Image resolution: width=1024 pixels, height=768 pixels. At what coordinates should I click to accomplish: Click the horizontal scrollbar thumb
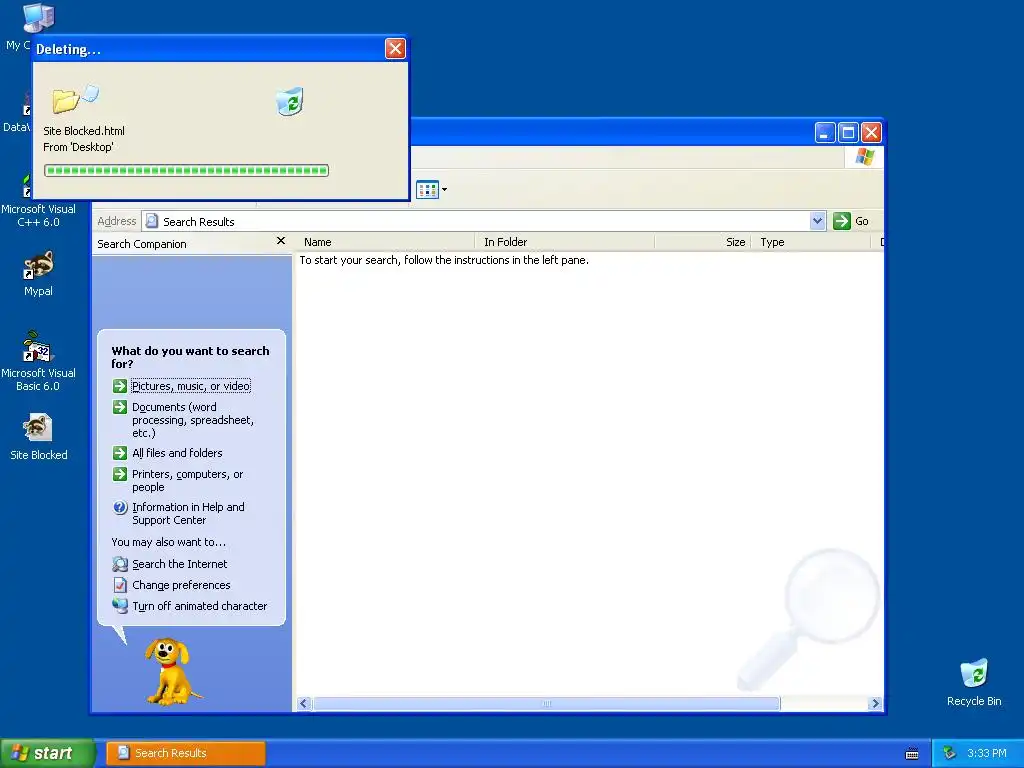(547, 703)
